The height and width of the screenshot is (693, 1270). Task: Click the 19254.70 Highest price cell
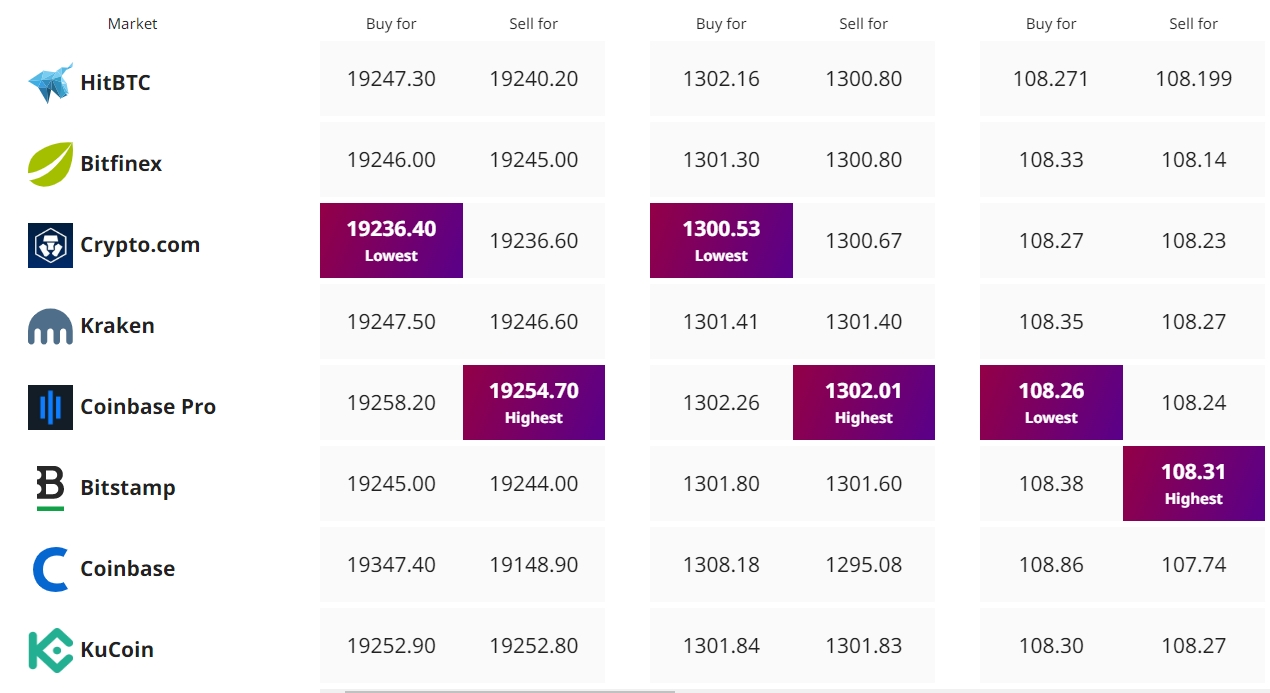534,402
